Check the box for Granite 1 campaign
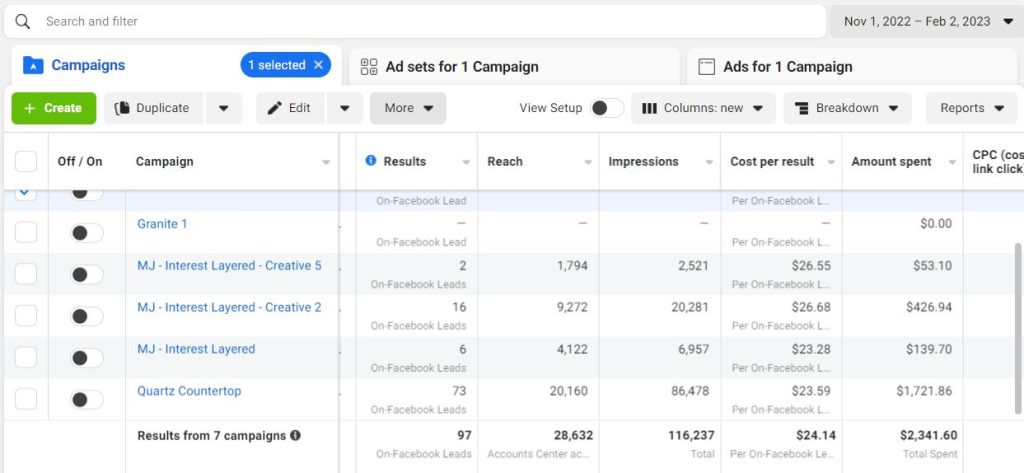The width and height of the screenshot is (1024, 473). coord(26,232)
